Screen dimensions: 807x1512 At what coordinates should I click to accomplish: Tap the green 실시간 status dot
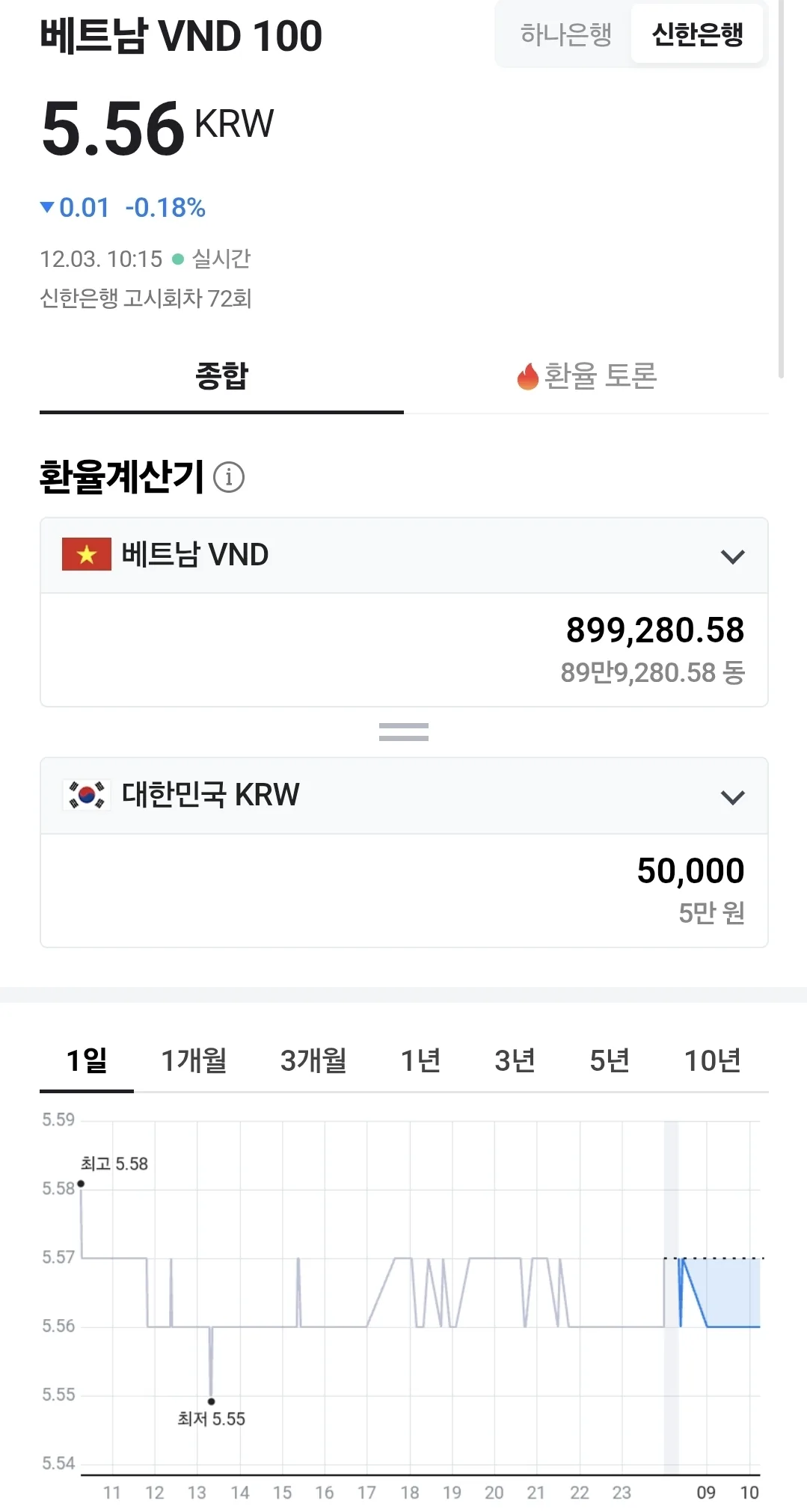(x=178, y=259)
